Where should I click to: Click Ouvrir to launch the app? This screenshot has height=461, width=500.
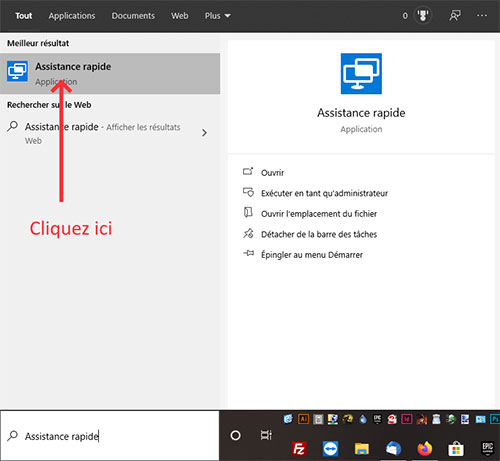click(272, 173)
